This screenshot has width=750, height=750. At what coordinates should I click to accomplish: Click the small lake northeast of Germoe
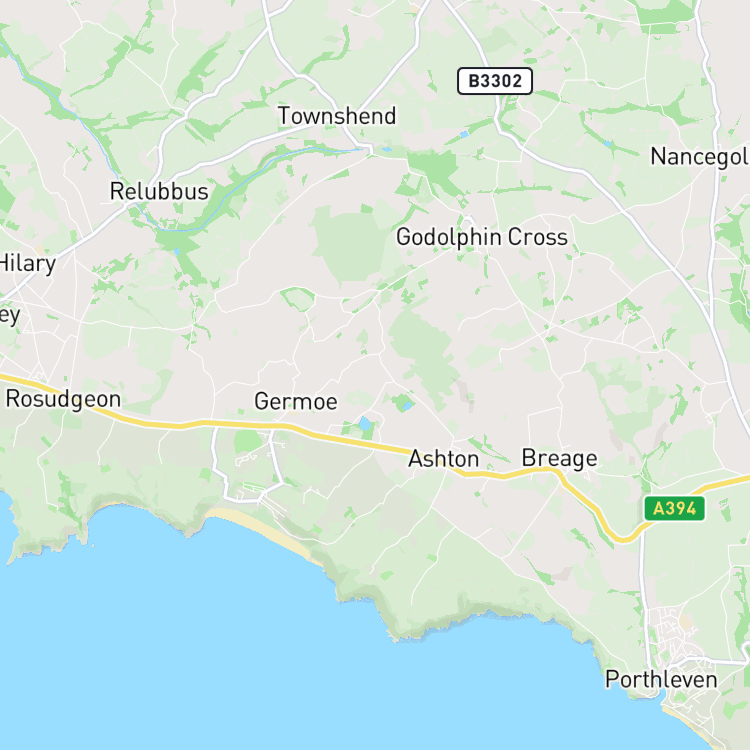407,406
